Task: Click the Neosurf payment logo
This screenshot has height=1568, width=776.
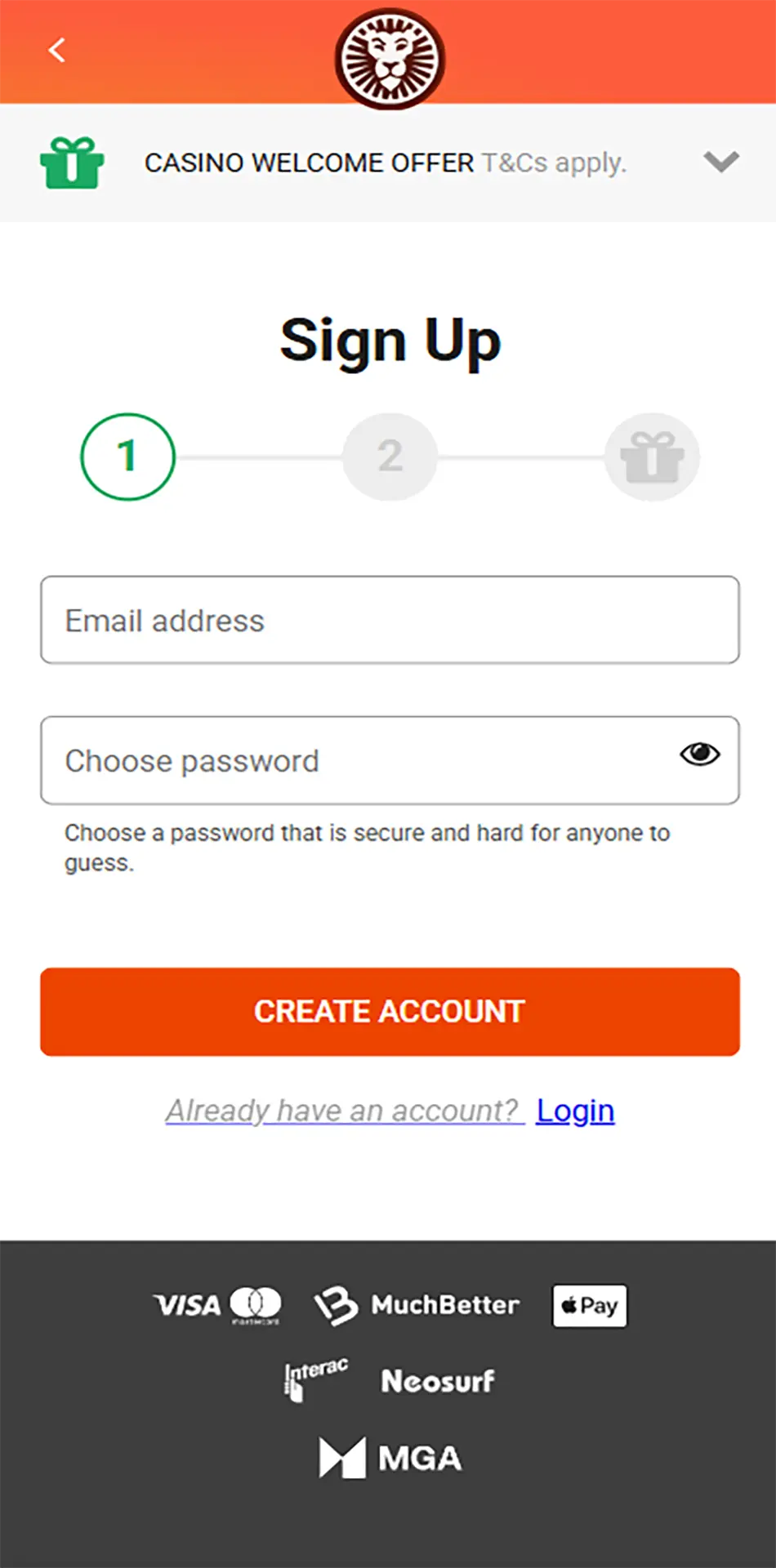Action: point(438,1381)
